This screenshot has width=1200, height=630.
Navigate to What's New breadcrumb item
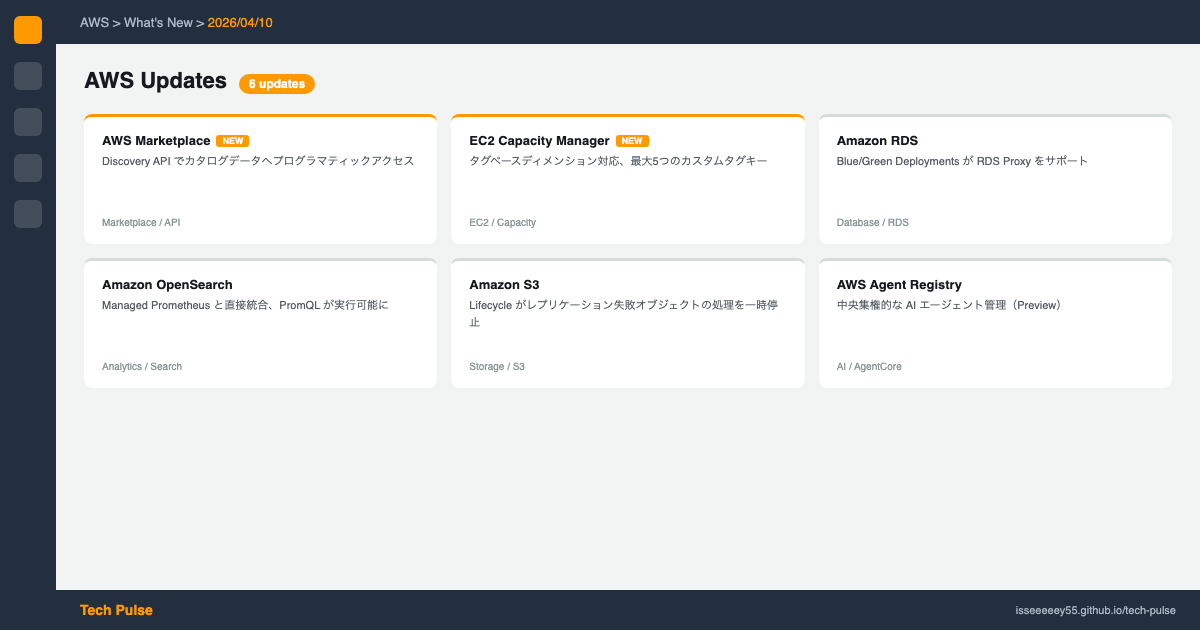[158, 22]
